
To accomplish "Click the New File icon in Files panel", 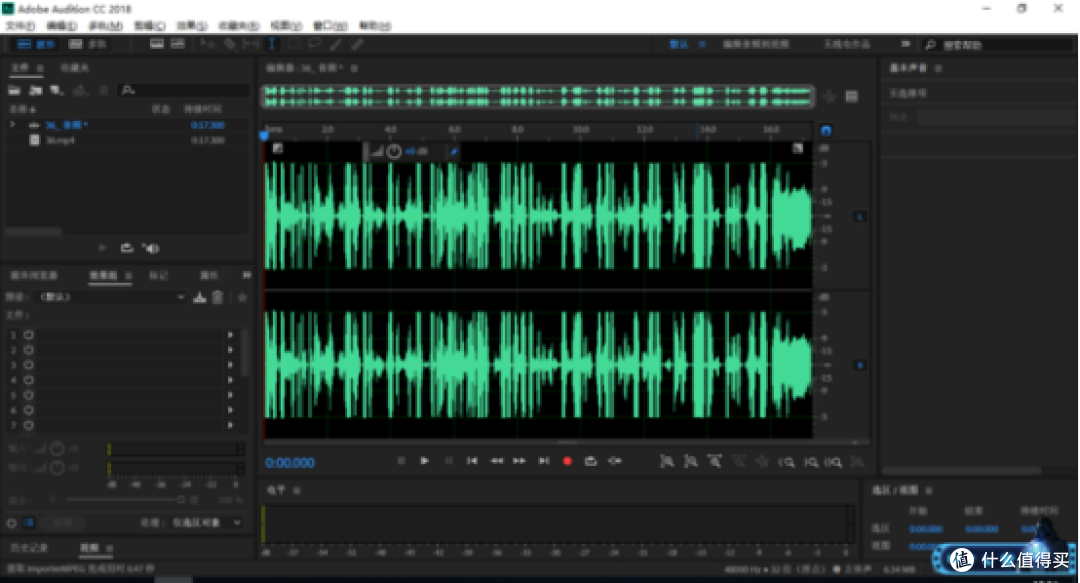I will point(57,90).
